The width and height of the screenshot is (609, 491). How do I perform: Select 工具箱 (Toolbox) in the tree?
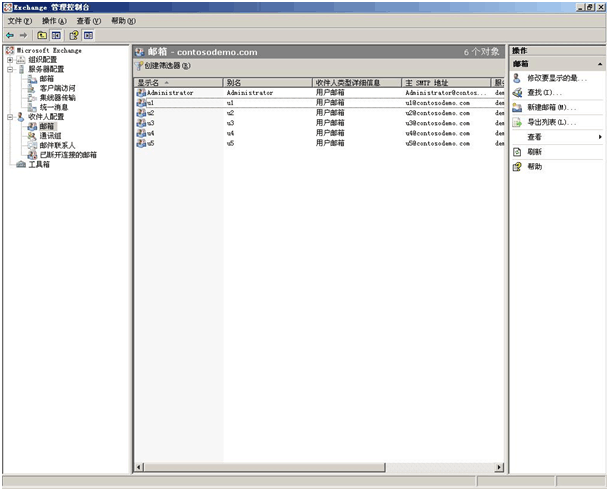pos(38,165)
